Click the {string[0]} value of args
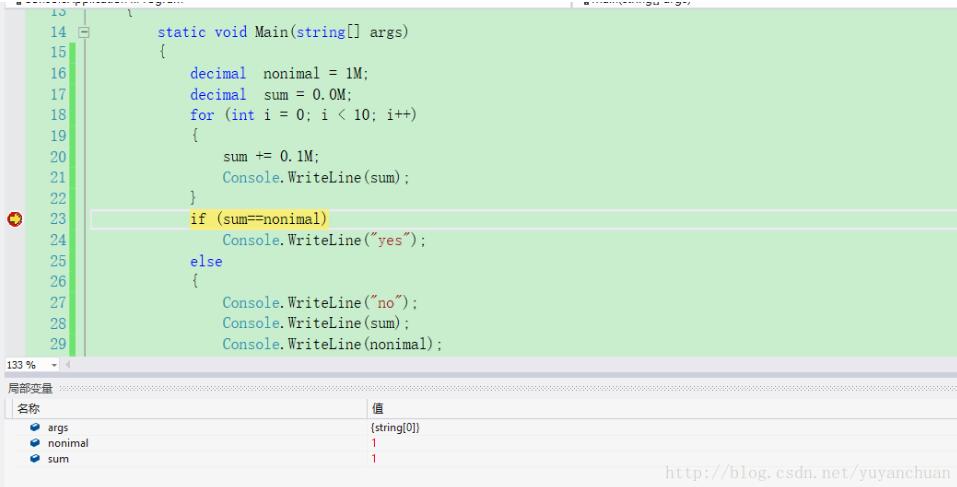 point(395,428)
